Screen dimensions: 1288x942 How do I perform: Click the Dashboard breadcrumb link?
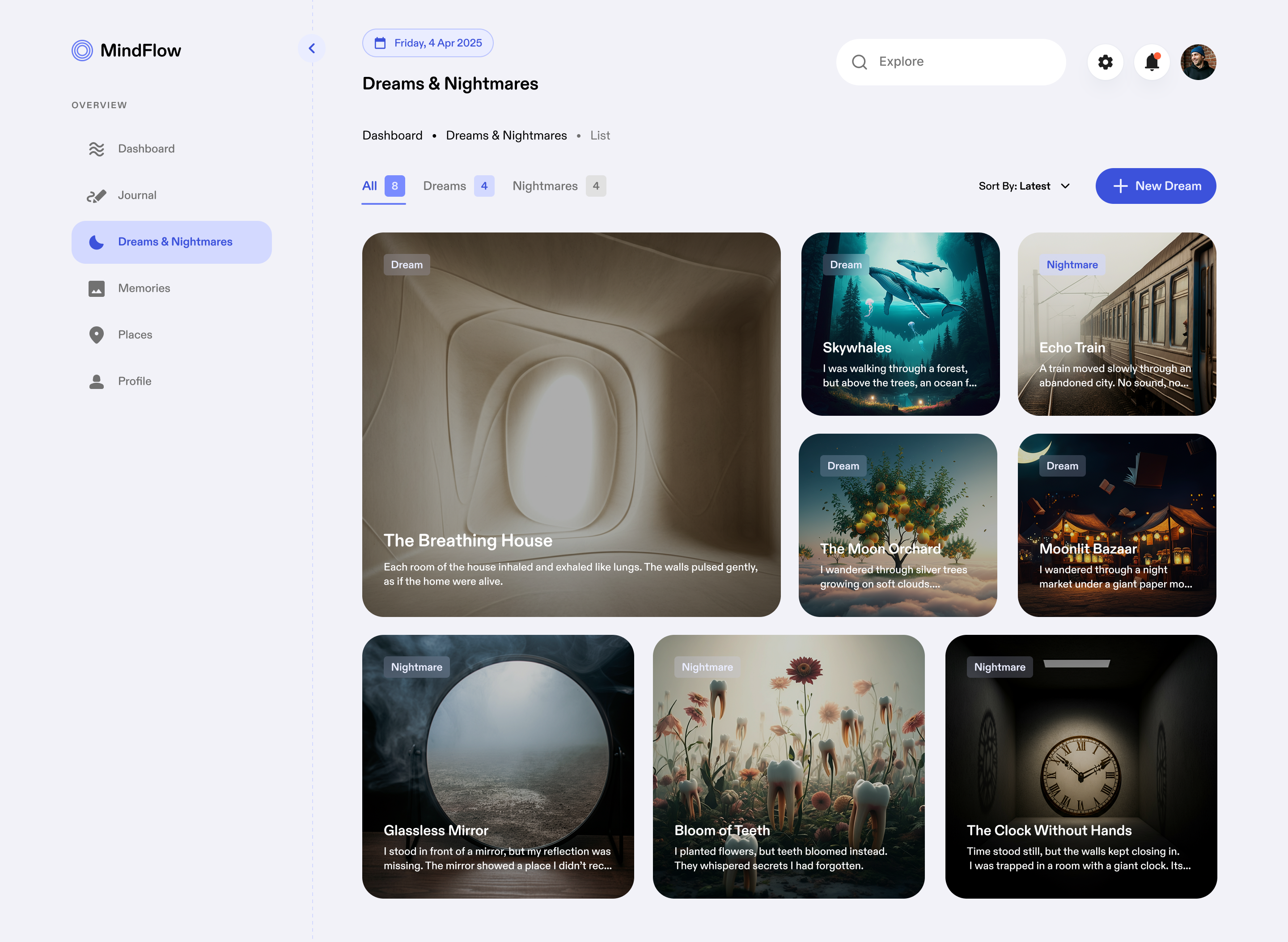[393, 136]
